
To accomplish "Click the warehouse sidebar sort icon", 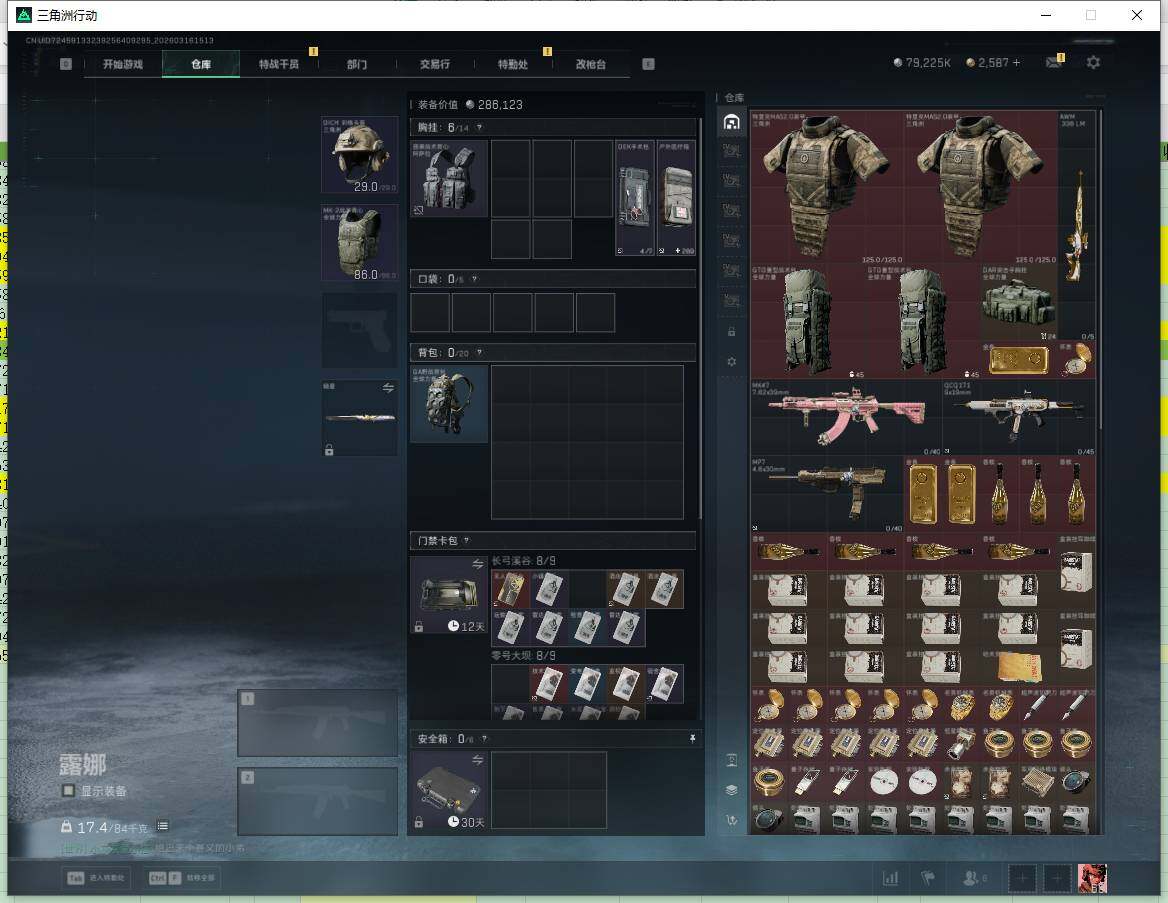I will 731,820.
